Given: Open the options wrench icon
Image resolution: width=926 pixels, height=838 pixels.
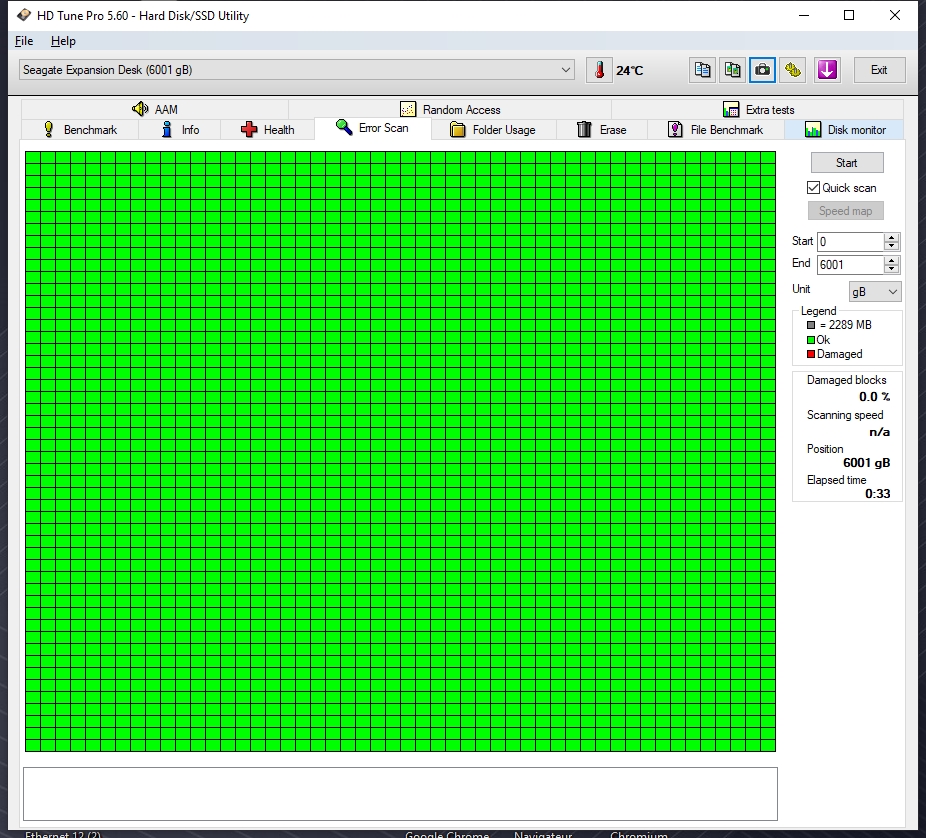Looking at the screenshot, I should pos(793,70).
